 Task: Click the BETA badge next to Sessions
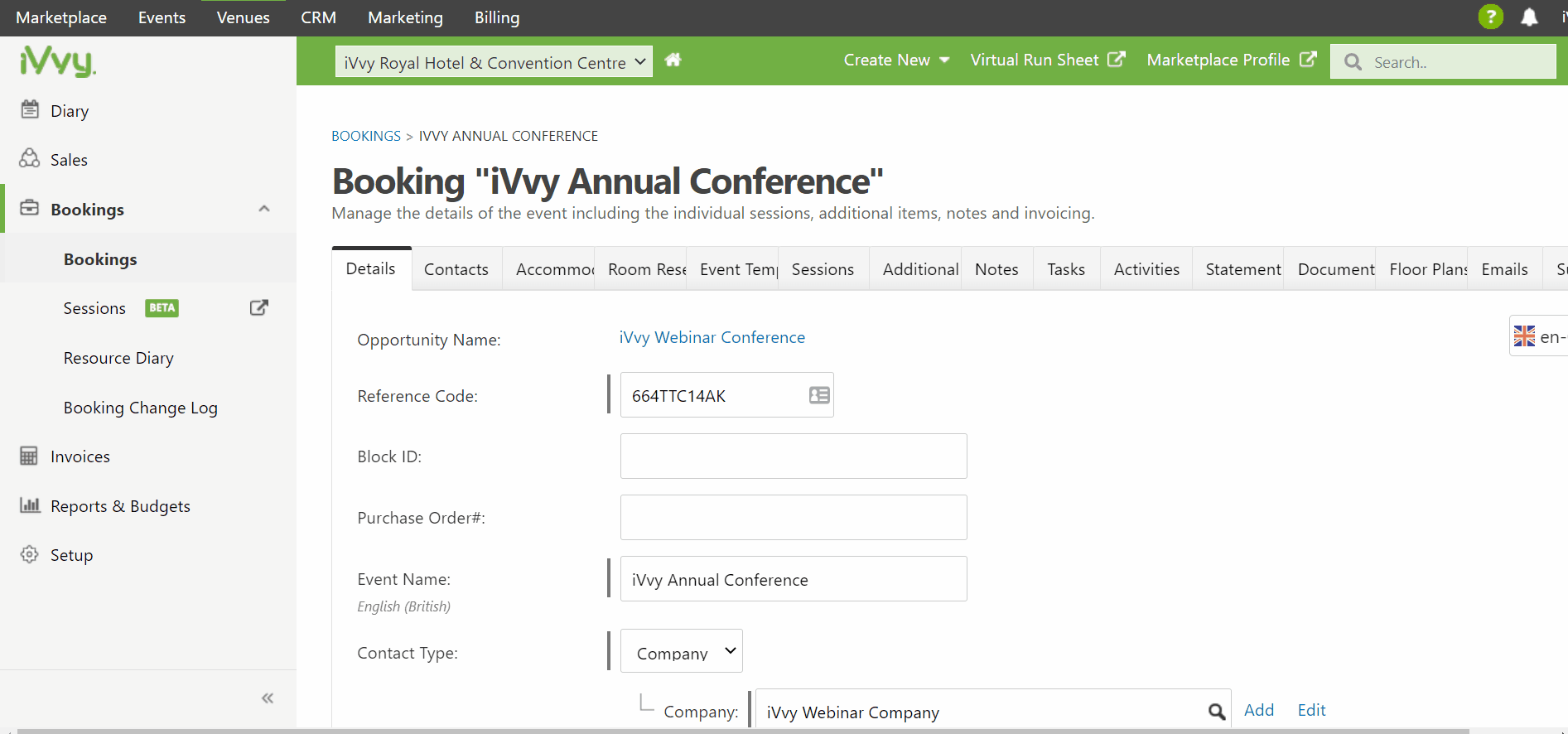162,308
